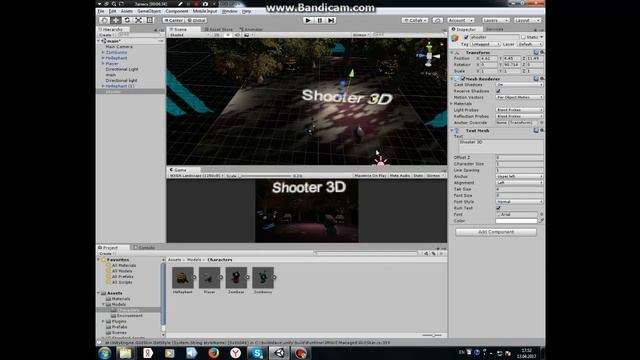640x360 pixels.
Task: Open Text Mesh gear settings icon
Action: pos(542,131)
